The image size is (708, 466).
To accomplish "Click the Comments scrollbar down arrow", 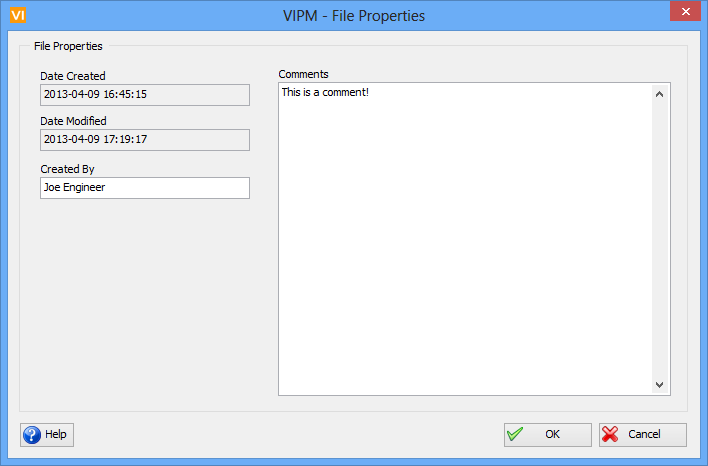I will (x=660, y=384).
